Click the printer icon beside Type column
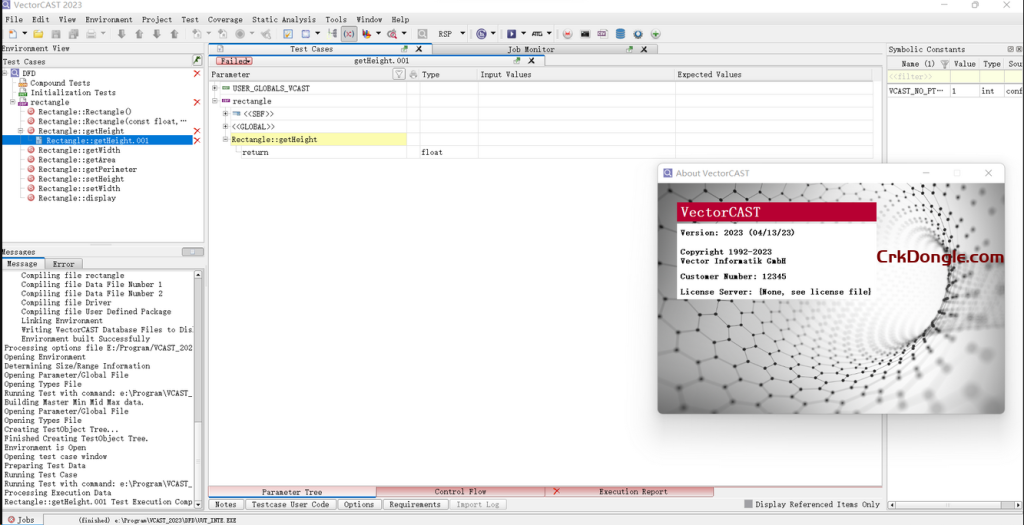This screenshot has height=525, width=1024. [x=414, y=75]
